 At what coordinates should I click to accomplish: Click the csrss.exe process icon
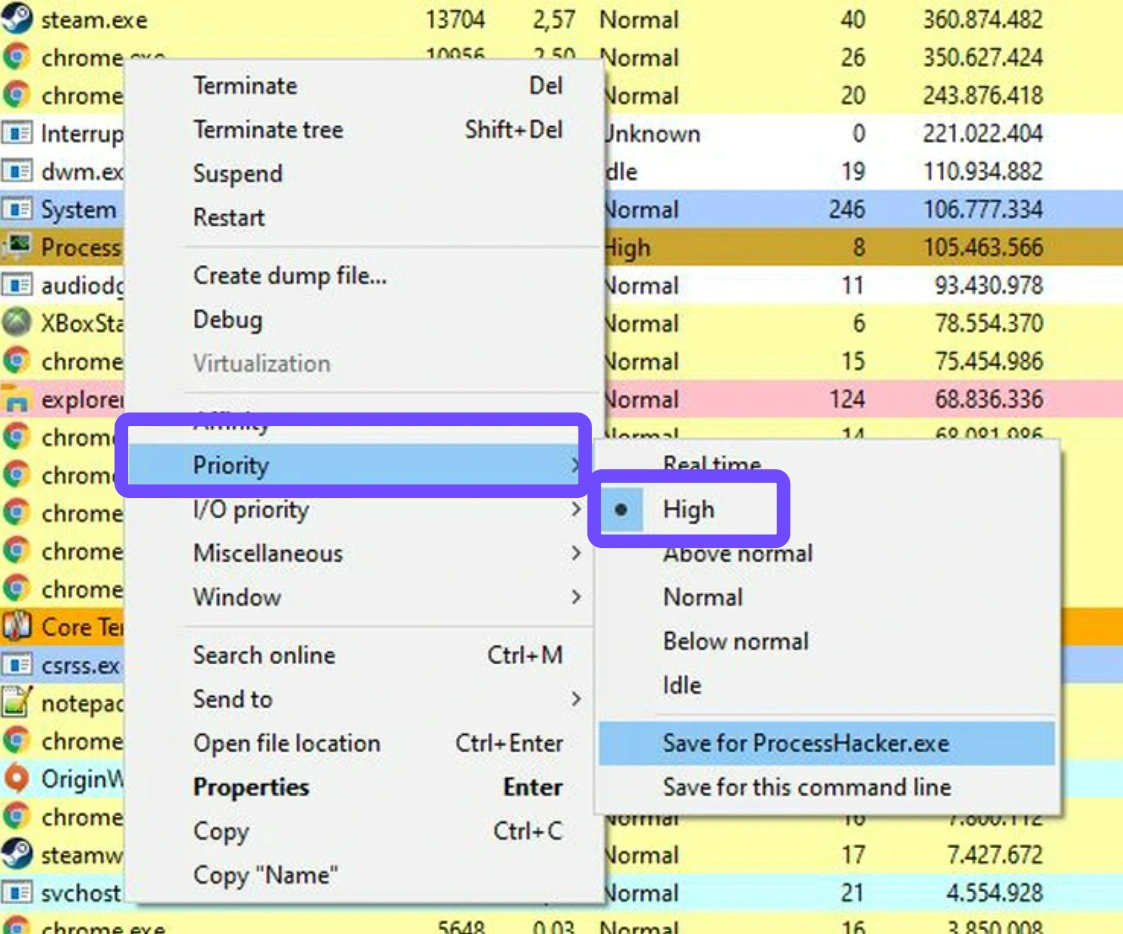16,665
